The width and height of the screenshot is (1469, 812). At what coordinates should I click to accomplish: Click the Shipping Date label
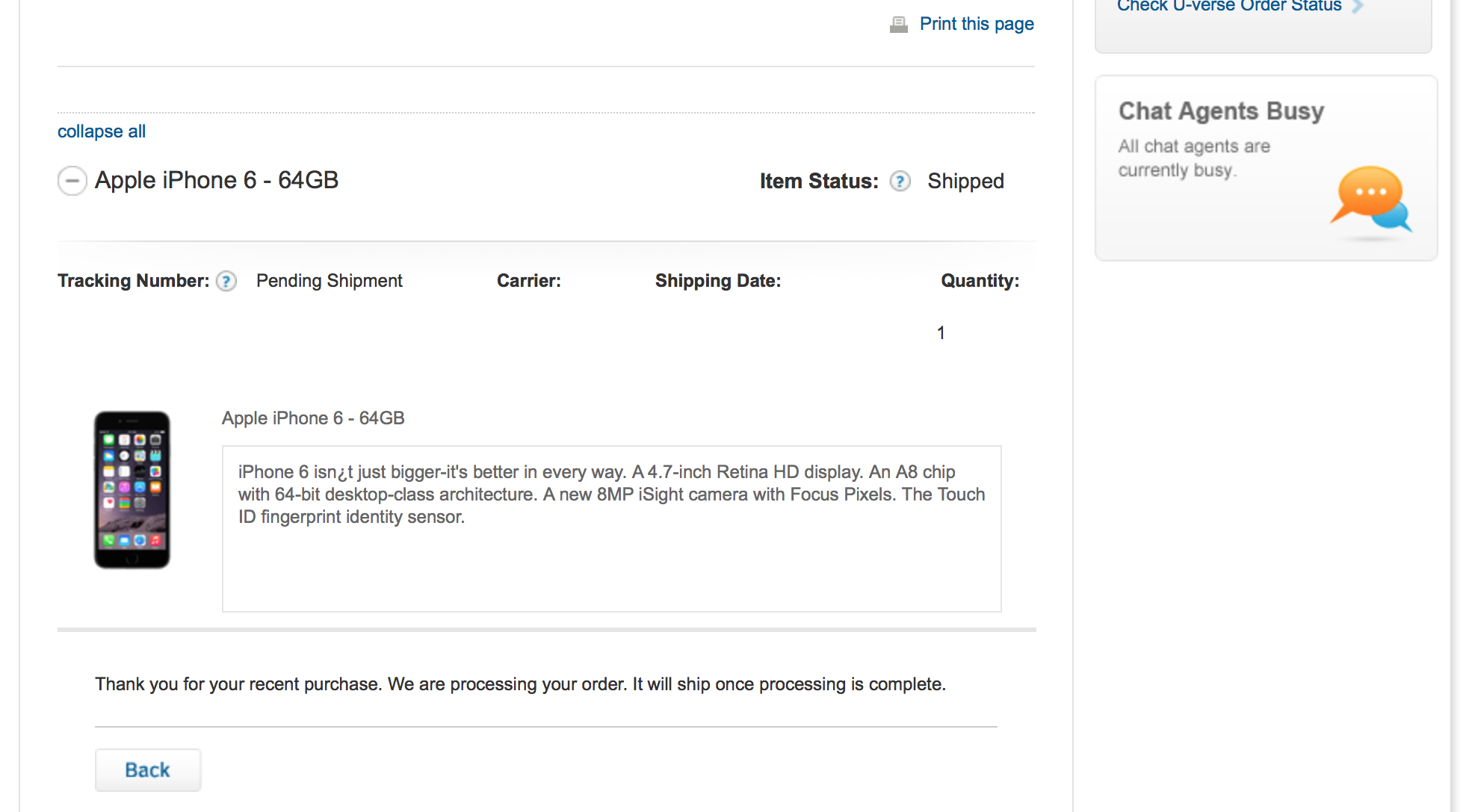718,282
